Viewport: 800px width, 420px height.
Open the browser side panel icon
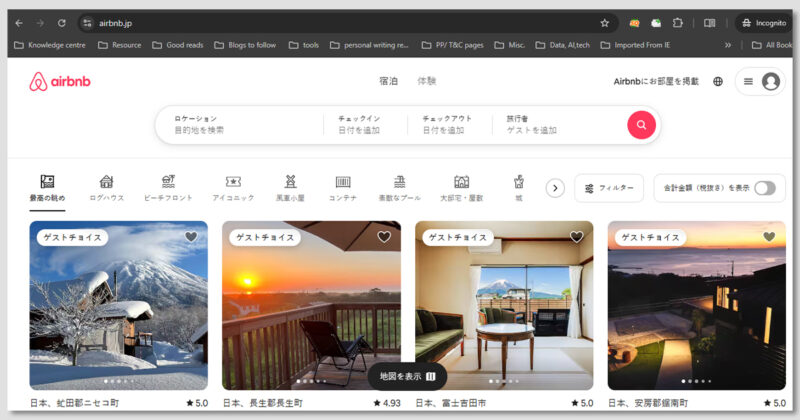[x=710, y=23]
